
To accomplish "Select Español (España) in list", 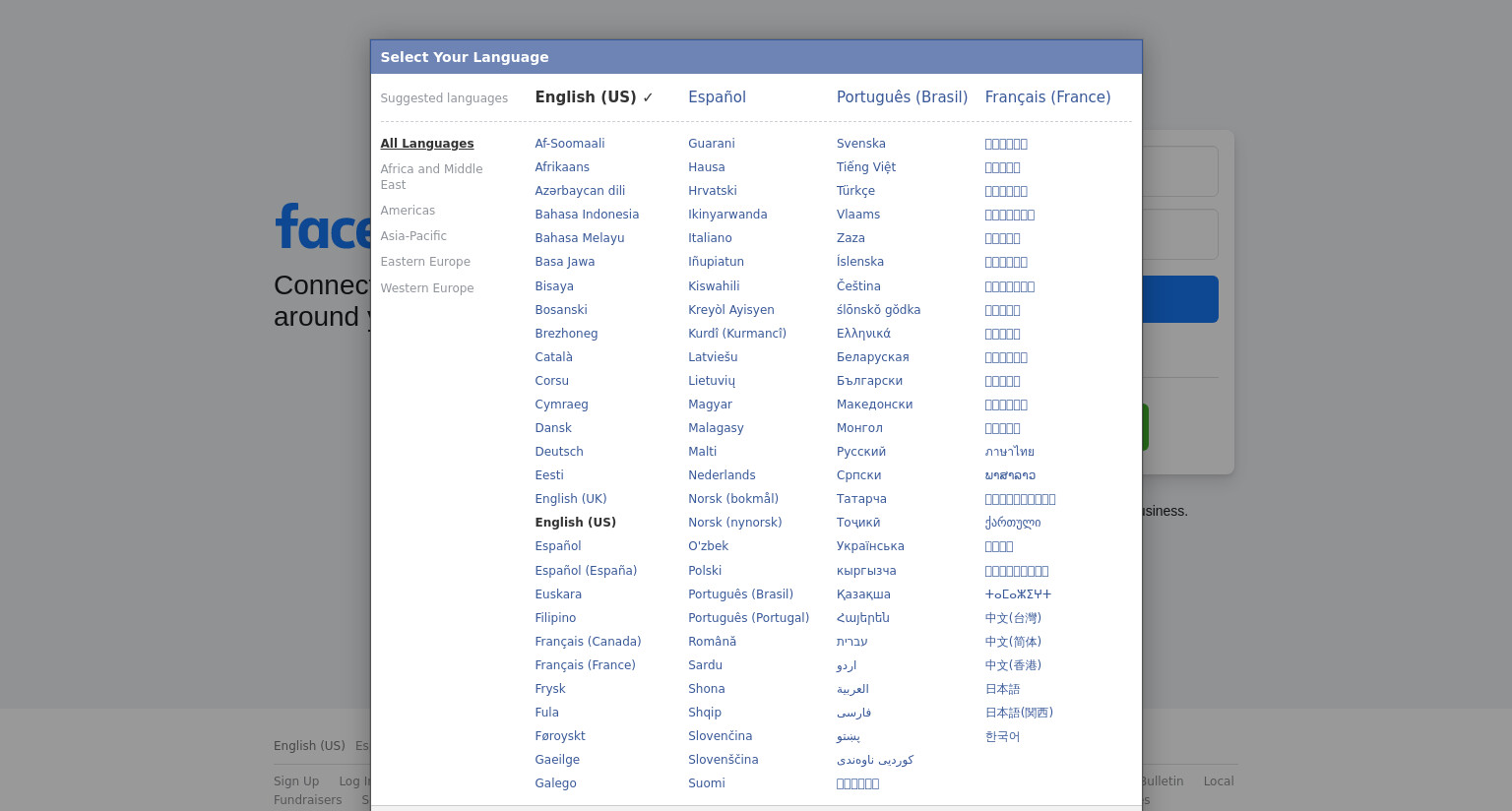I will [586, 571].
